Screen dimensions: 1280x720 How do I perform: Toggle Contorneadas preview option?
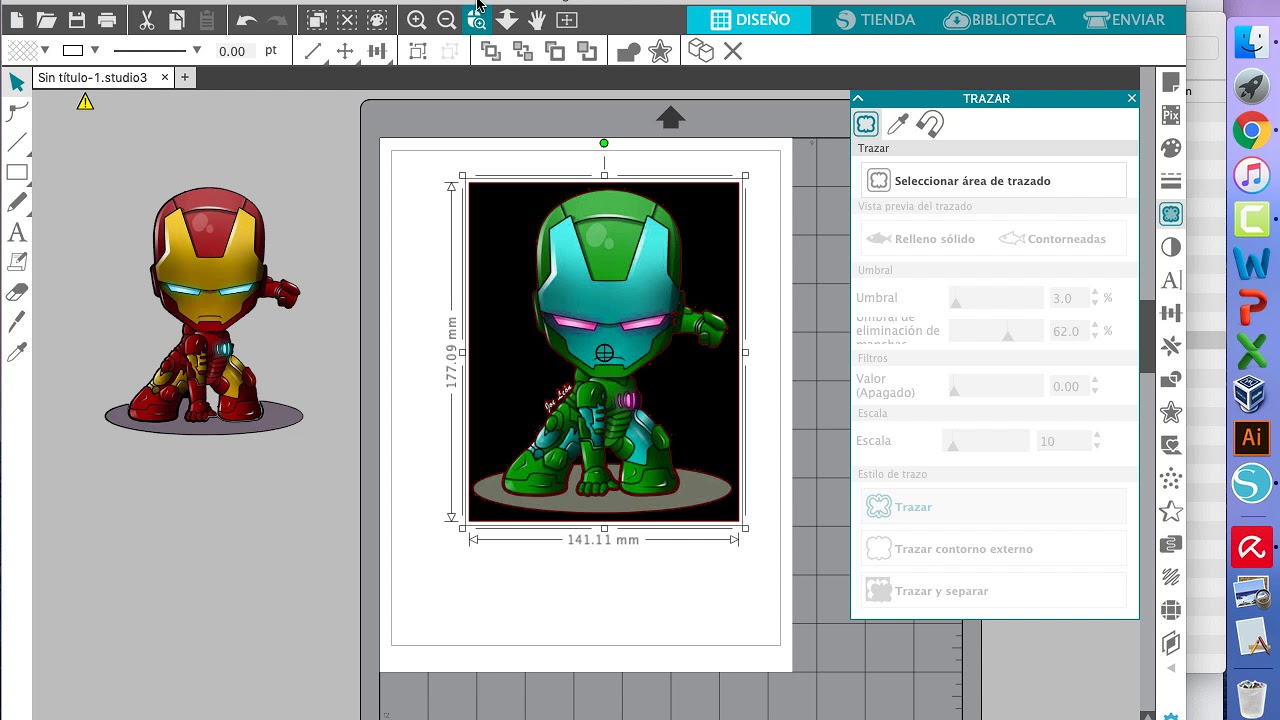1053,239
